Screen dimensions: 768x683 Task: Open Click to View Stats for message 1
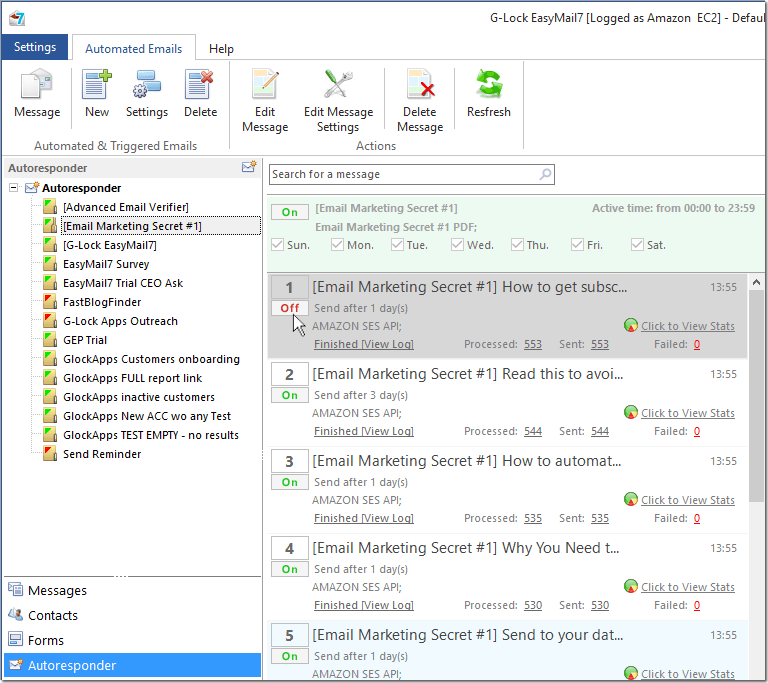[x=688, y=326]
